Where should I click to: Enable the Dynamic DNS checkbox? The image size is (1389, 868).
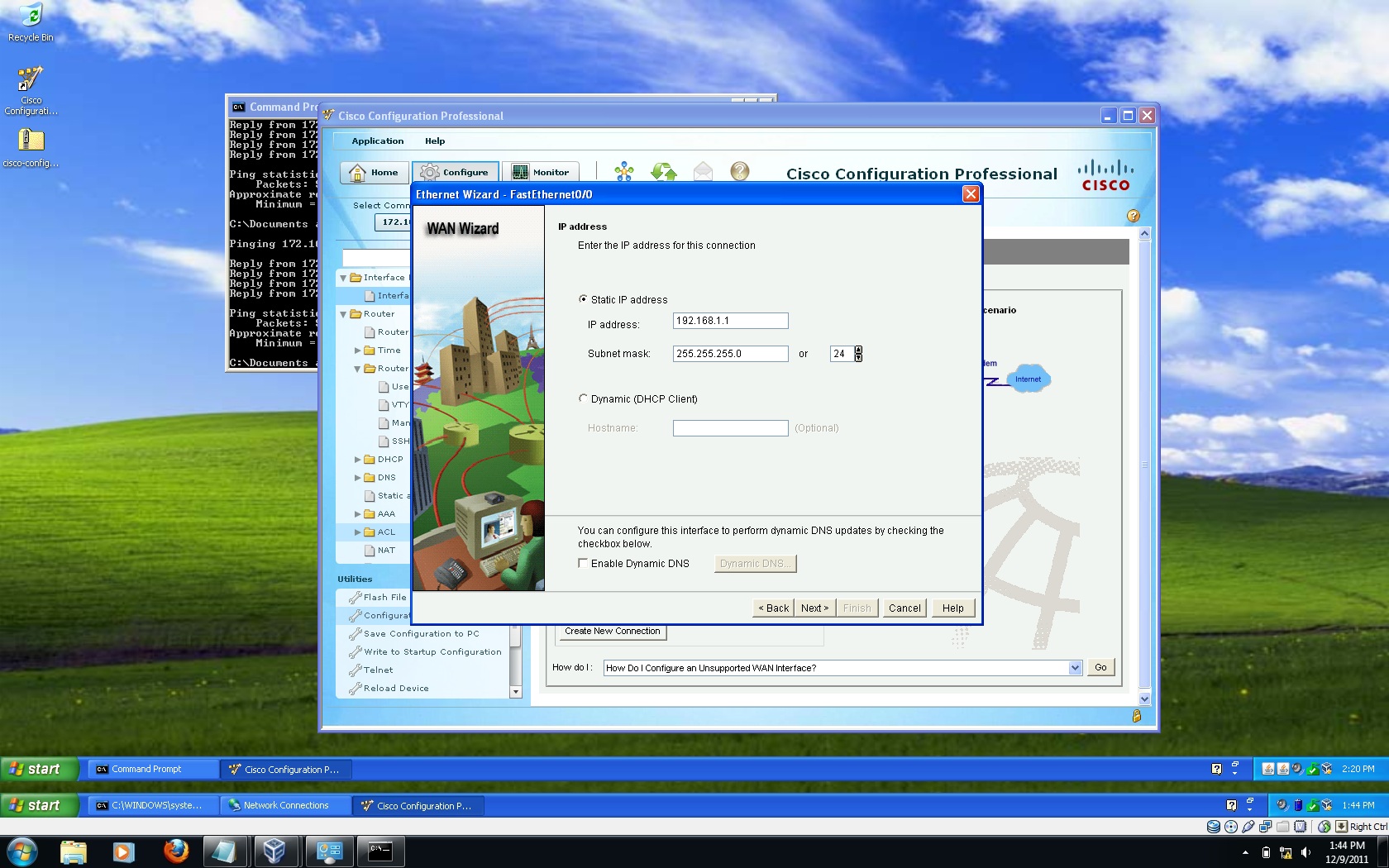click(x=584, y=563)
